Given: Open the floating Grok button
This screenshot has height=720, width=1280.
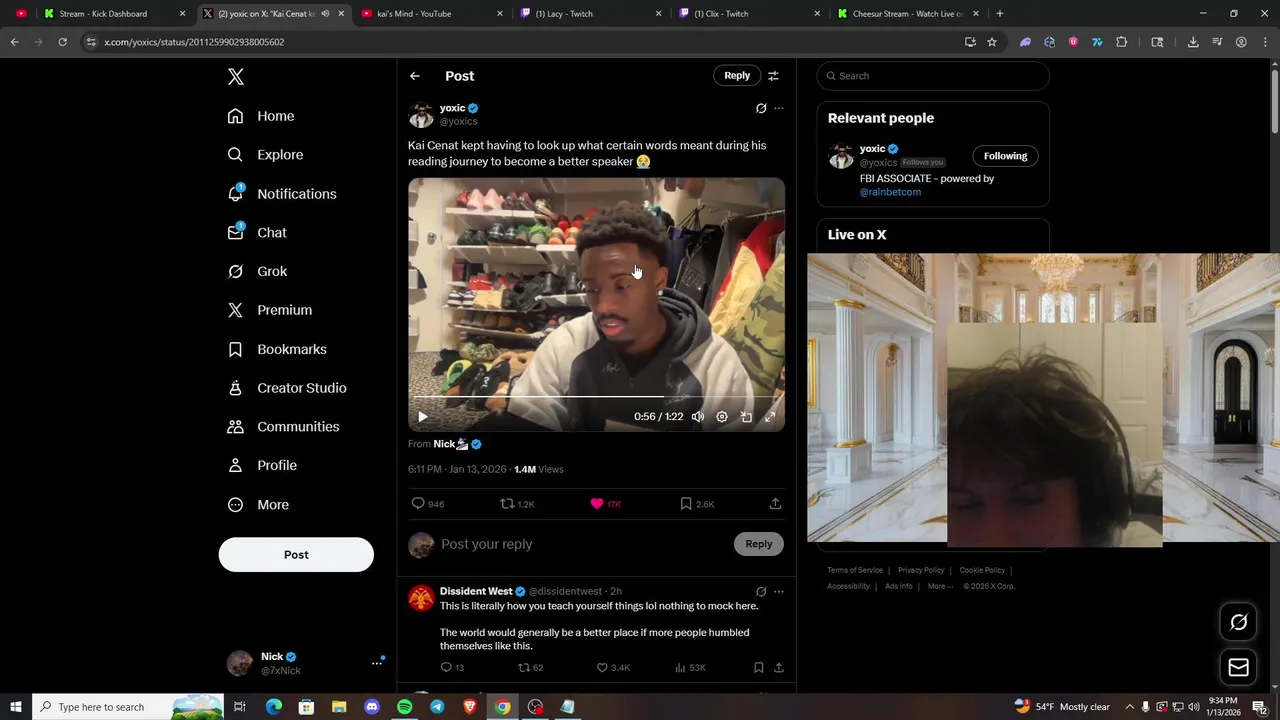Looking at the screenshot, I should coord(1238,623).
